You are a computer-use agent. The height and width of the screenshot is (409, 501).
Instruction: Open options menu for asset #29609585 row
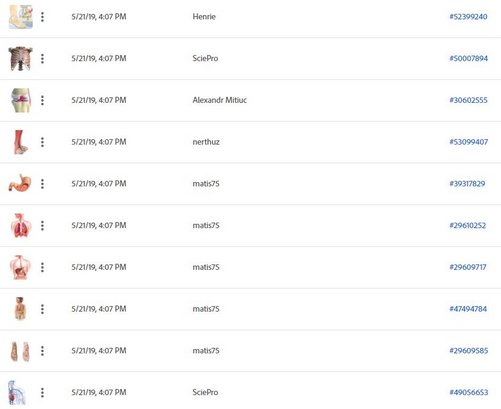pos(42,351)
